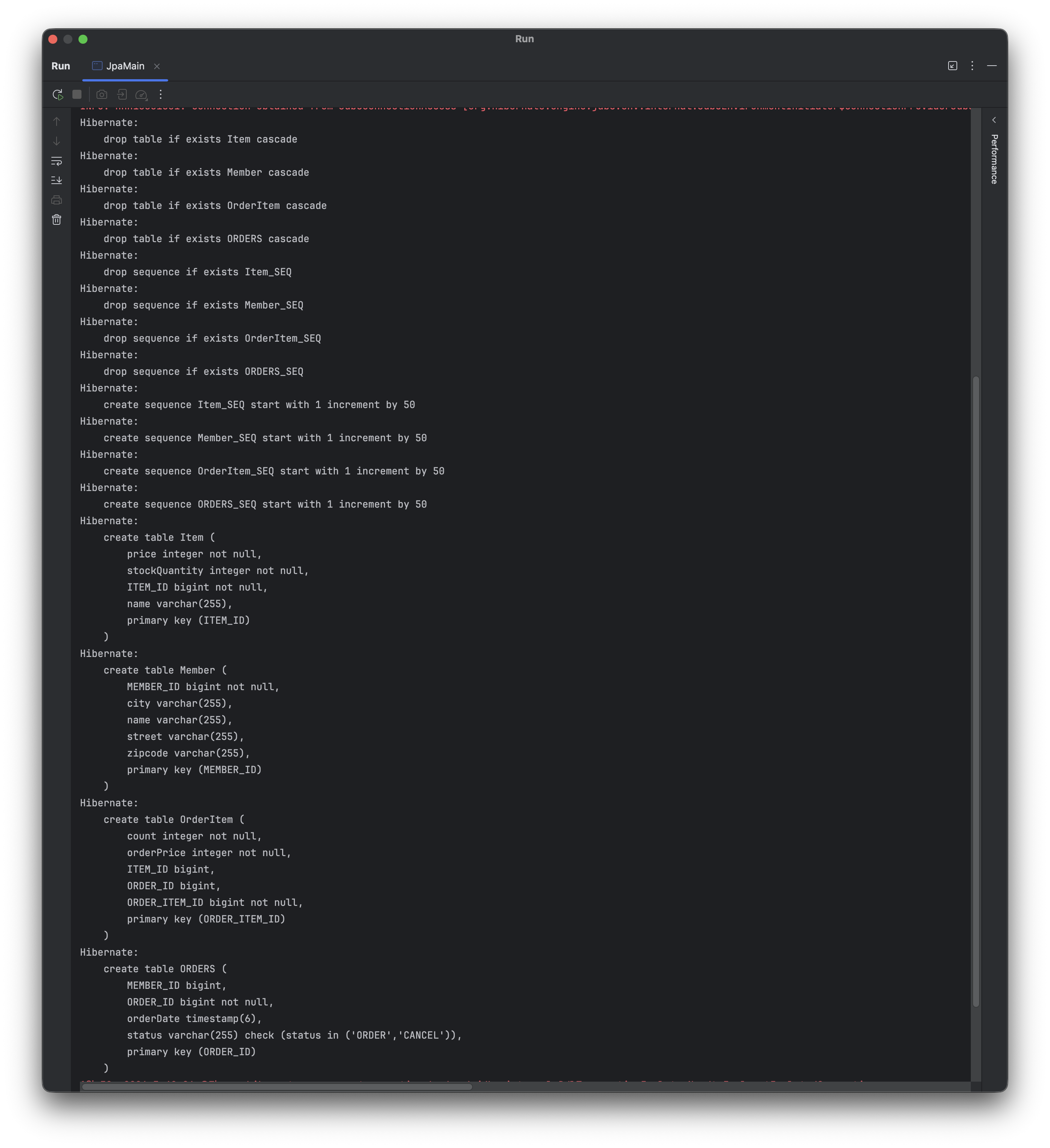Open Run window options menu top right
Viewport: 1050px width, 1148px height.
click(972, 66)
